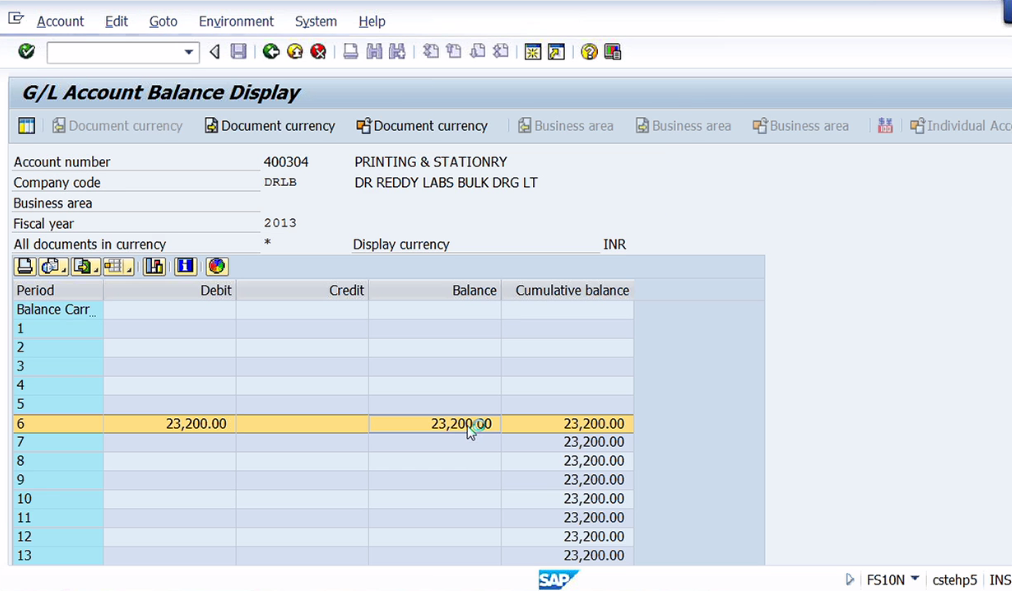Collapse the command field with the triangle arrow
This screenshot has height=591, width=1012.
(x=214, y=52)
